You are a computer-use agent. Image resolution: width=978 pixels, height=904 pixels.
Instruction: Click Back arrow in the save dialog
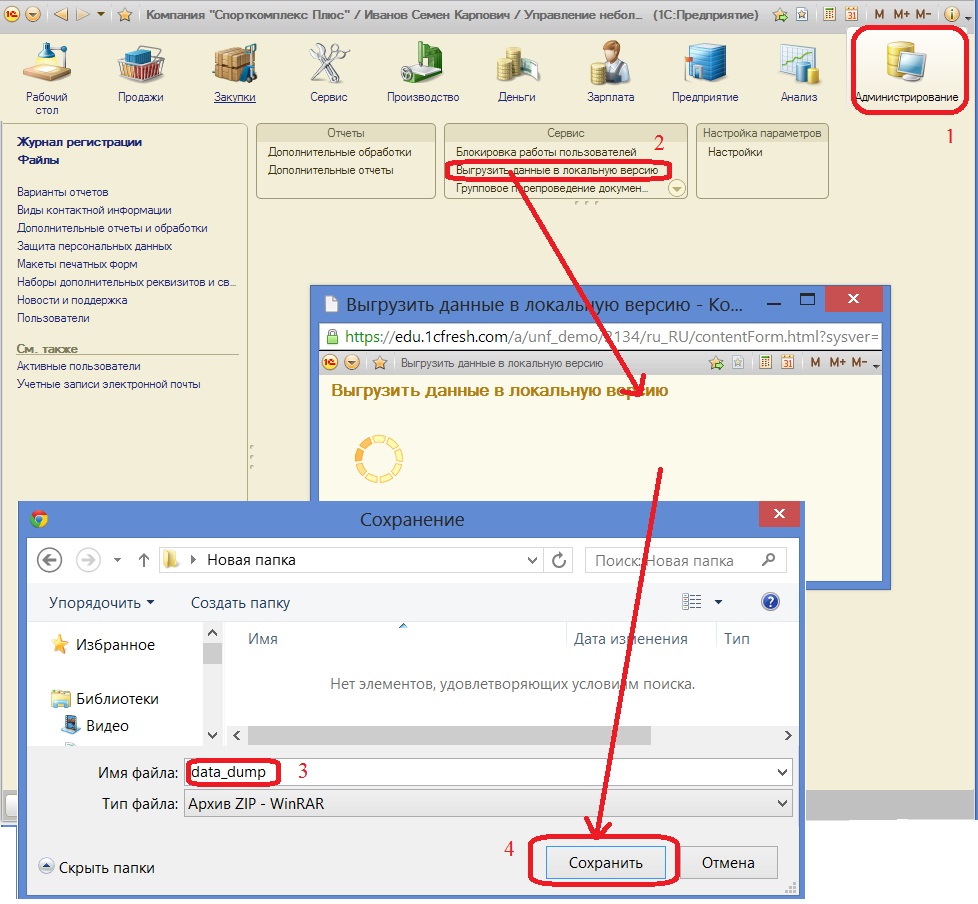(x=49, y=560)
